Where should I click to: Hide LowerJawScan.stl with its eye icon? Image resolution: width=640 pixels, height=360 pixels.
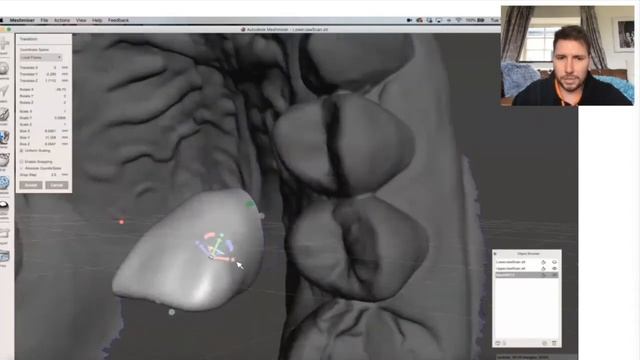pos(554,262)
